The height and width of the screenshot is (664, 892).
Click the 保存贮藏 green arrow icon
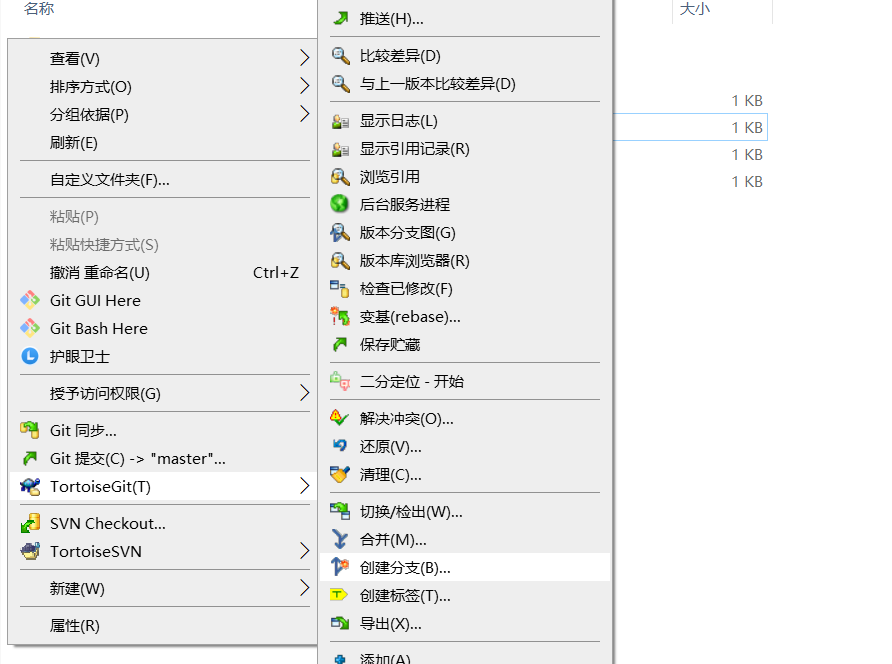[340, 344]
